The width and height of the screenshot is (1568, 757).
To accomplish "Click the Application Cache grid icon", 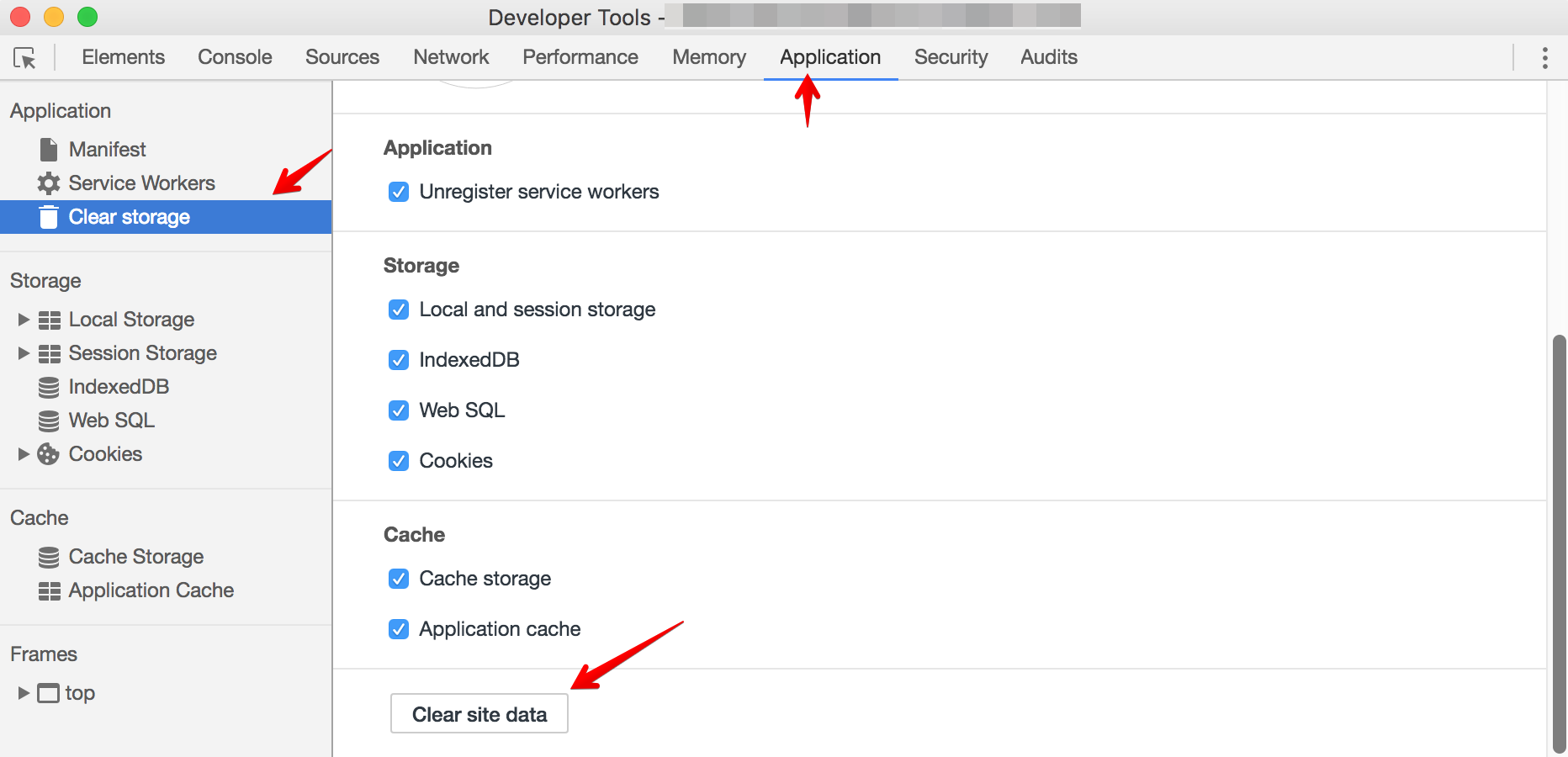I will point(48,590).
